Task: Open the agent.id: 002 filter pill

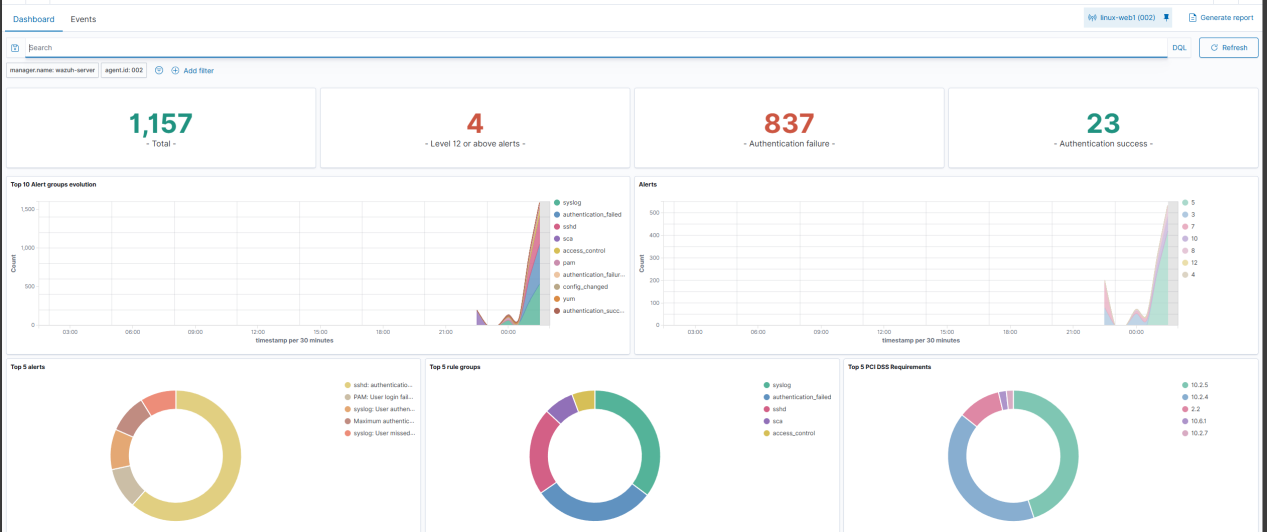Action: pyautogui.click(x=124, y=71)
